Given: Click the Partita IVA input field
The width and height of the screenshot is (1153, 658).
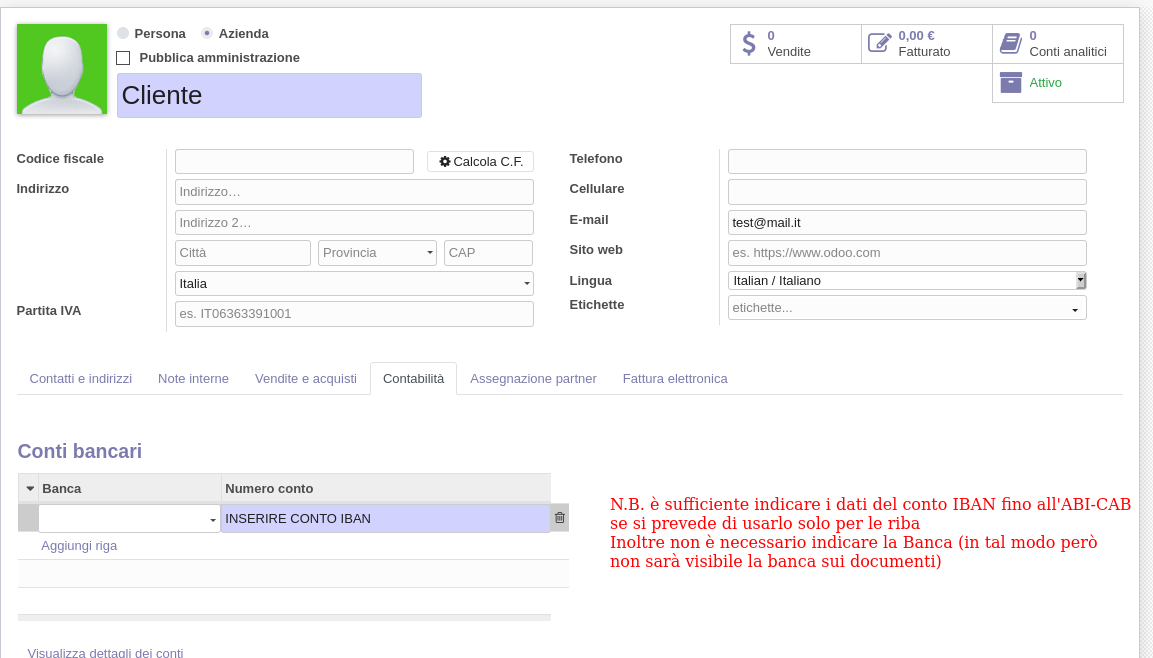Looking at the screenshot, I should (x=354, y=314).
